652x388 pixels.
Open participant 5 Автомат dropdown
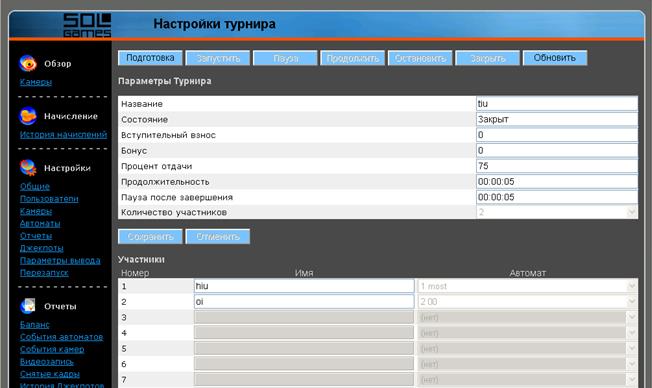527,348
